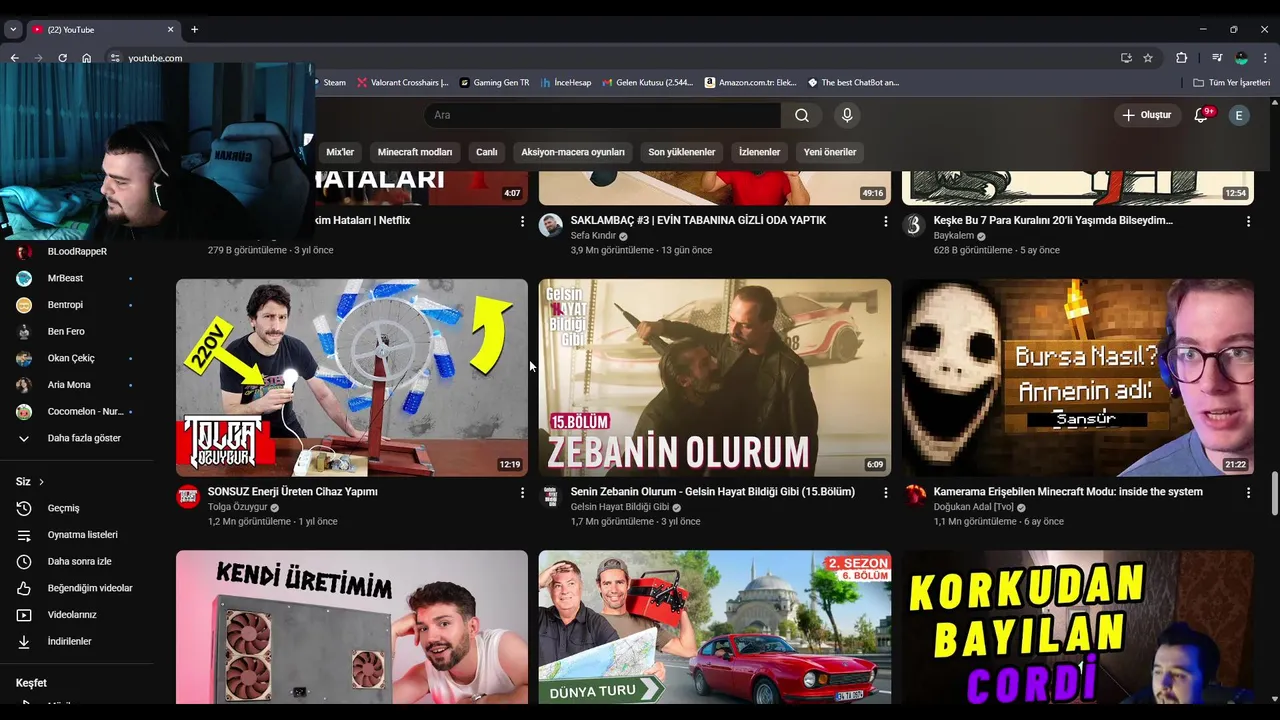Select Son yüklenenler filter chip
The image size is (1280, 720).
click(682, 152)
